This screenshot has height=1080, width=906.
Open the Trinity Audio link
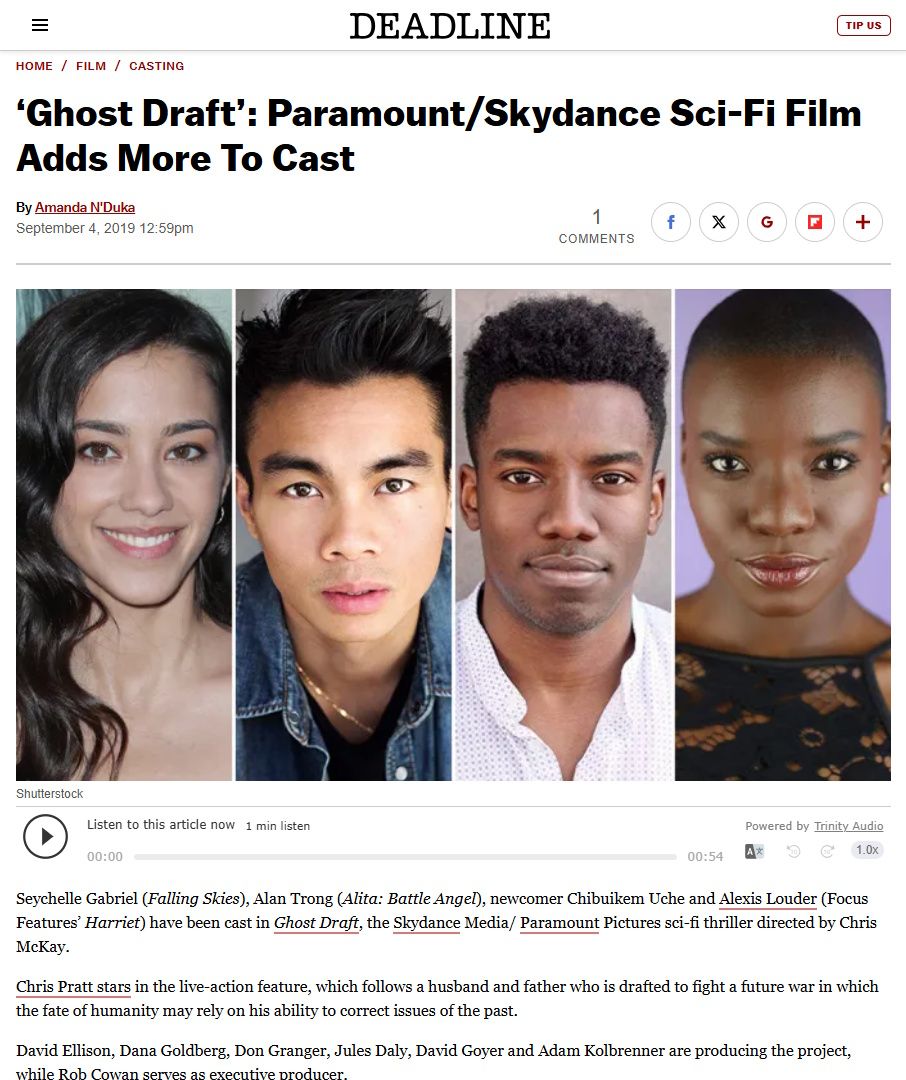click(848, 826)
